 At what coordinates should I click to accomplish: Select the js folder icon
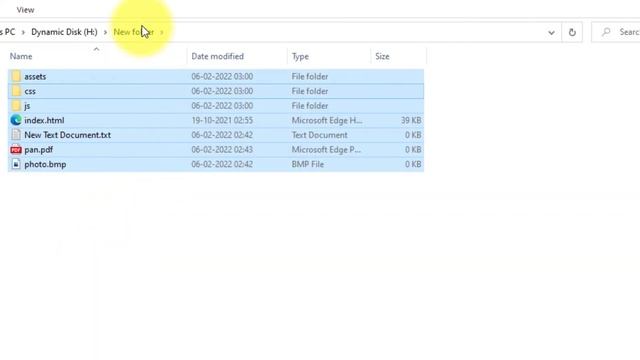(16, 106)
